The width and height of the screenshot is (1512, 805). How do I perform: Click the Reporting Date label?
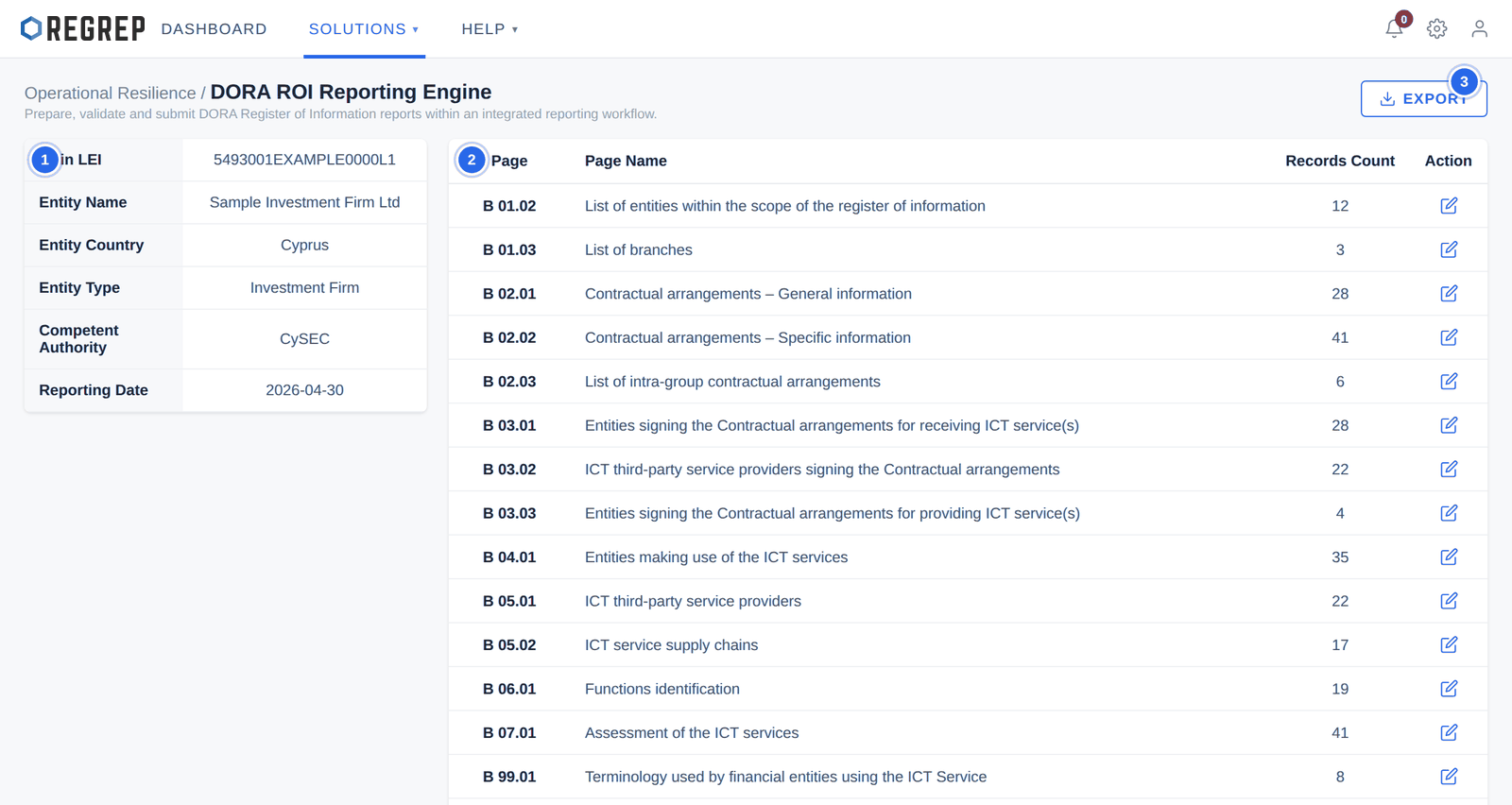[x=94, y=390]
